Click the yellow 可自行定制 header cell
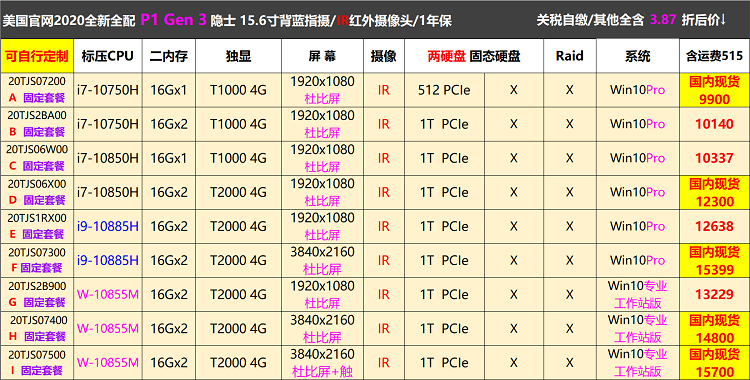Screen dimensions: 750x380 point(37,56)
